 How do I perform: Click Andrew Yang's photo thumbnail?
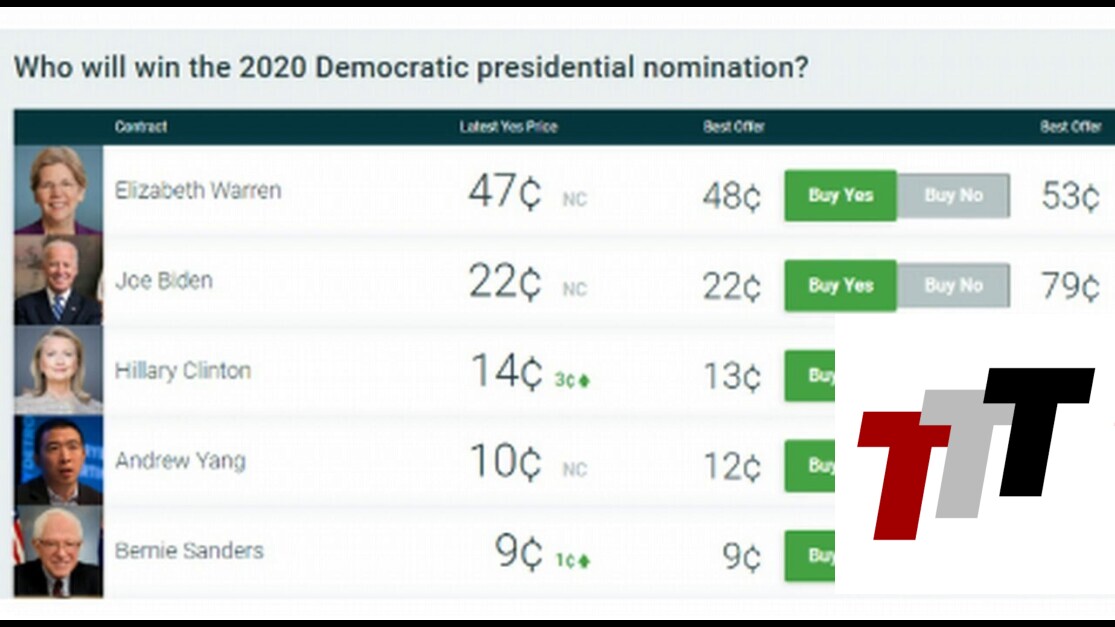pyautogui.click(x=58, y=460)
